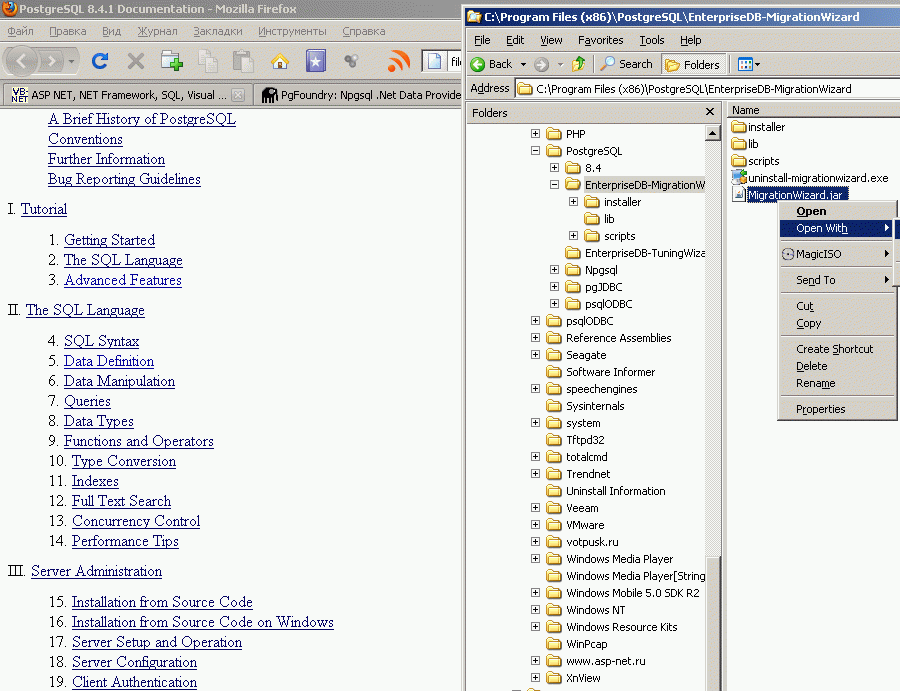Click the Copy icon in Firefox toolbar

(x=208, y=61)
